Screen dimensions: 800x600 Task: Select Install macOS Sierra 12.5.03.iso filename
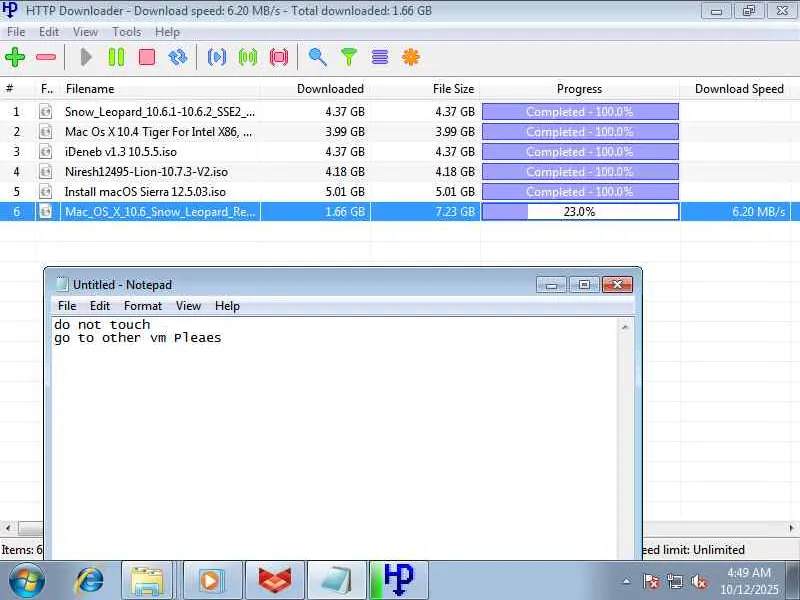[145, 192]
